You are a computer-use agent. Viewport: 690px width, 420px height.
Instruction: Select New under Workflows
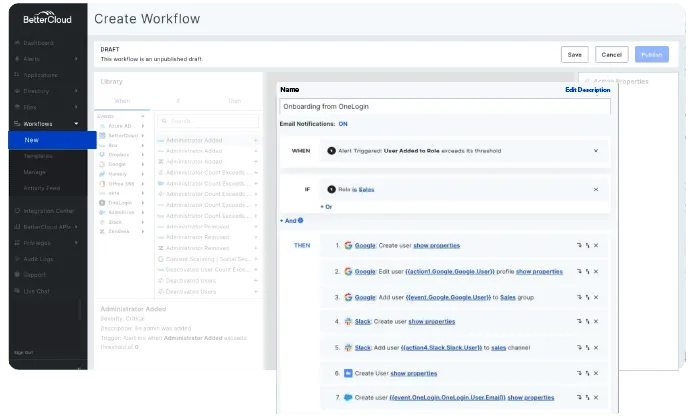pyautogui.click(x=52, y=140)
